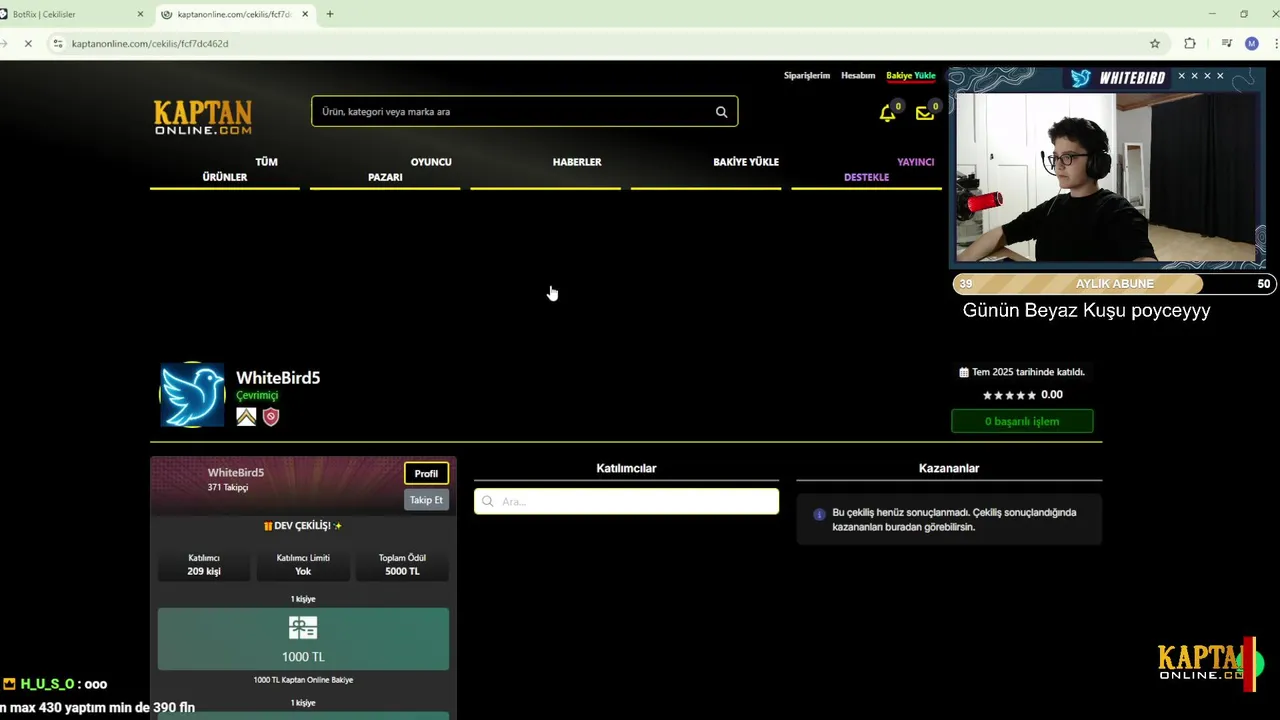Screen dimensions: 1280x720
Task: Click the large WhiteBird5 profile name
Action: pyautogui.click(x=278, y=378)
